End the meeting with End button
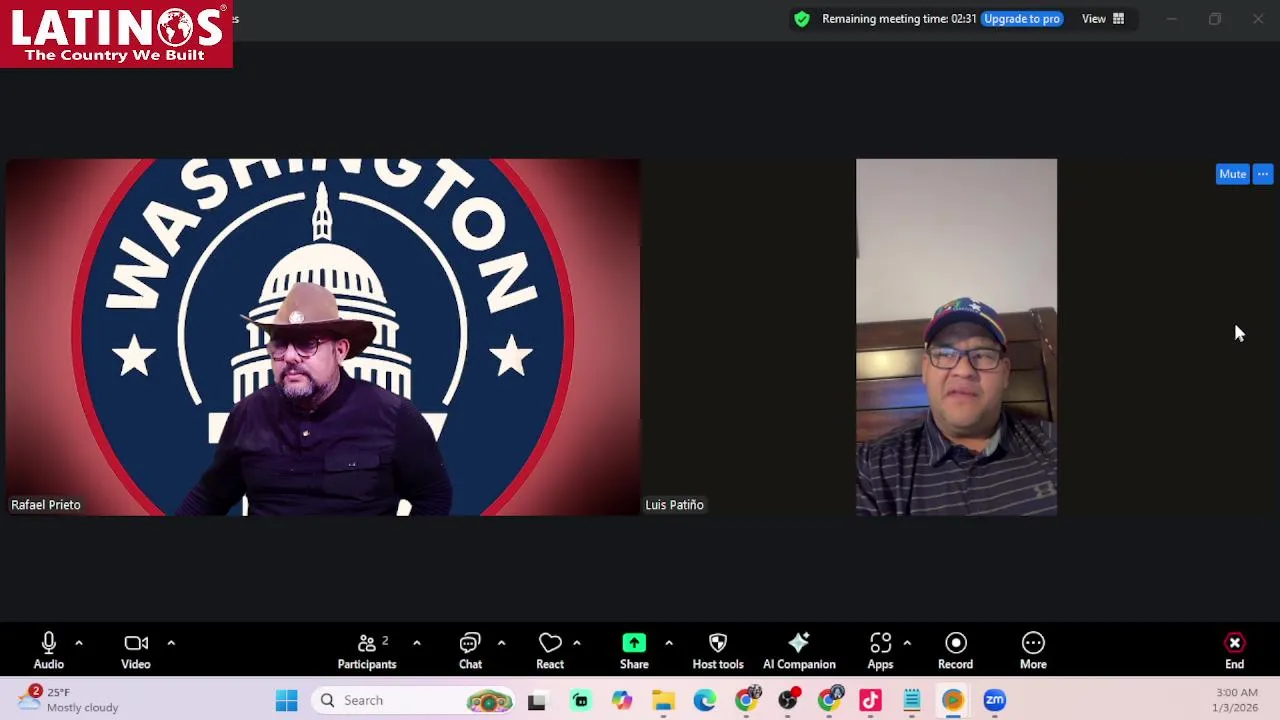Image resolution: width=1280 pixels, height=720 pixels. point(1235,650)
